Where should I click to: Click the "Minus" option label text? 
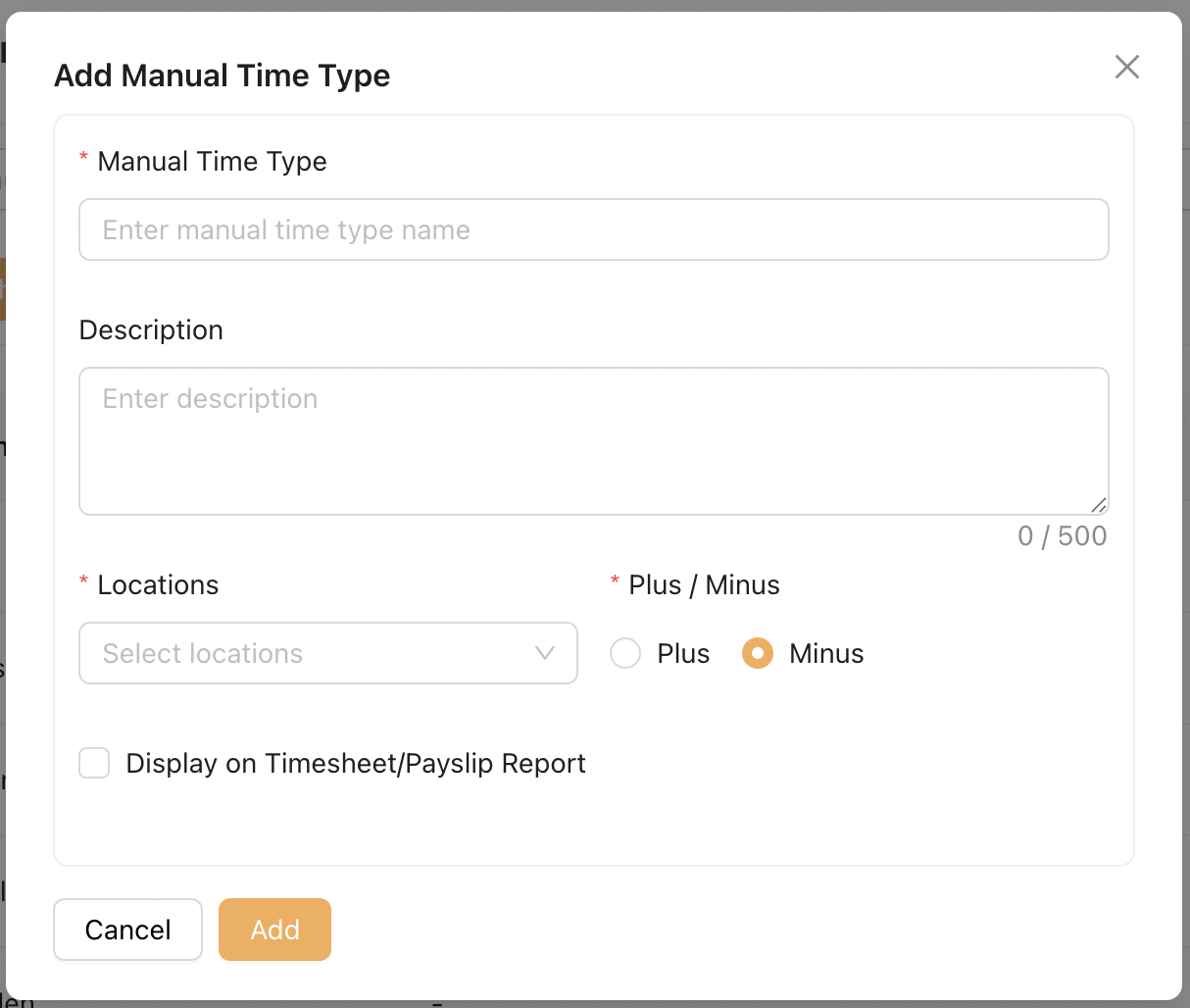[x=826, y=653]
